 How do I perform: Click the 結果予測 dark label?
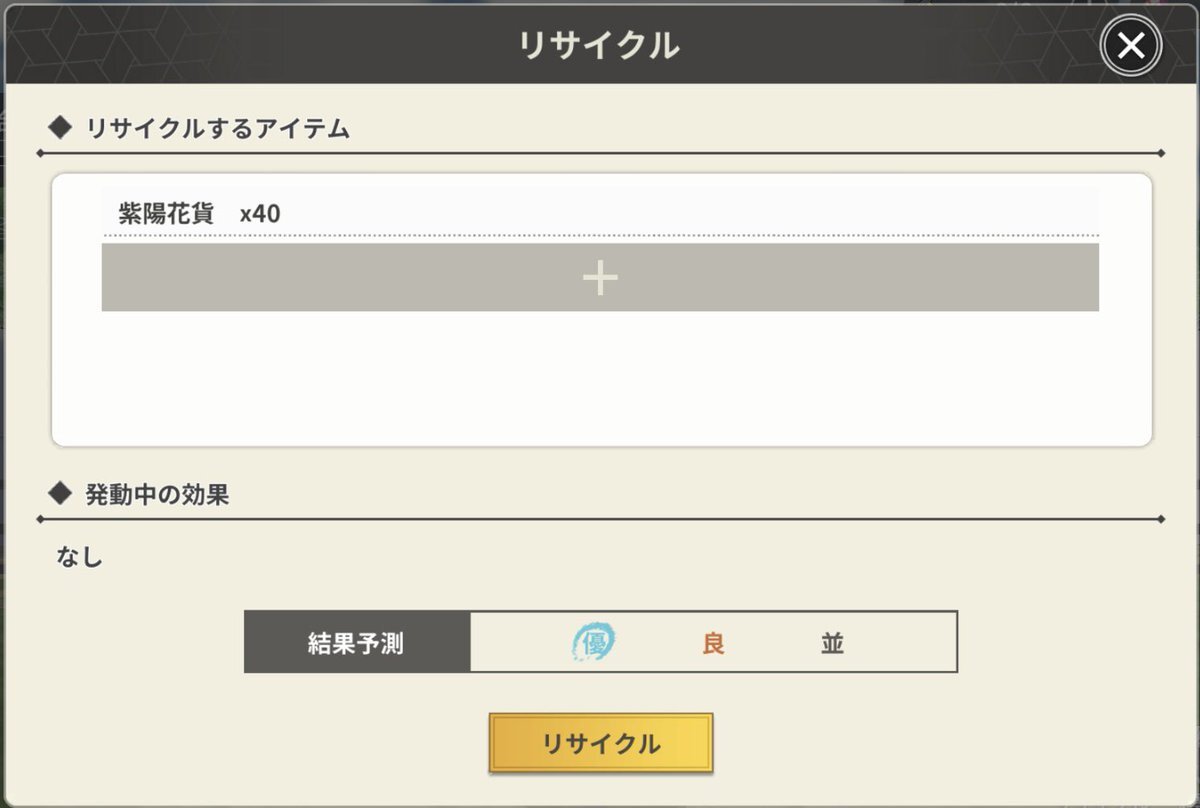click(x=357, y=642)
